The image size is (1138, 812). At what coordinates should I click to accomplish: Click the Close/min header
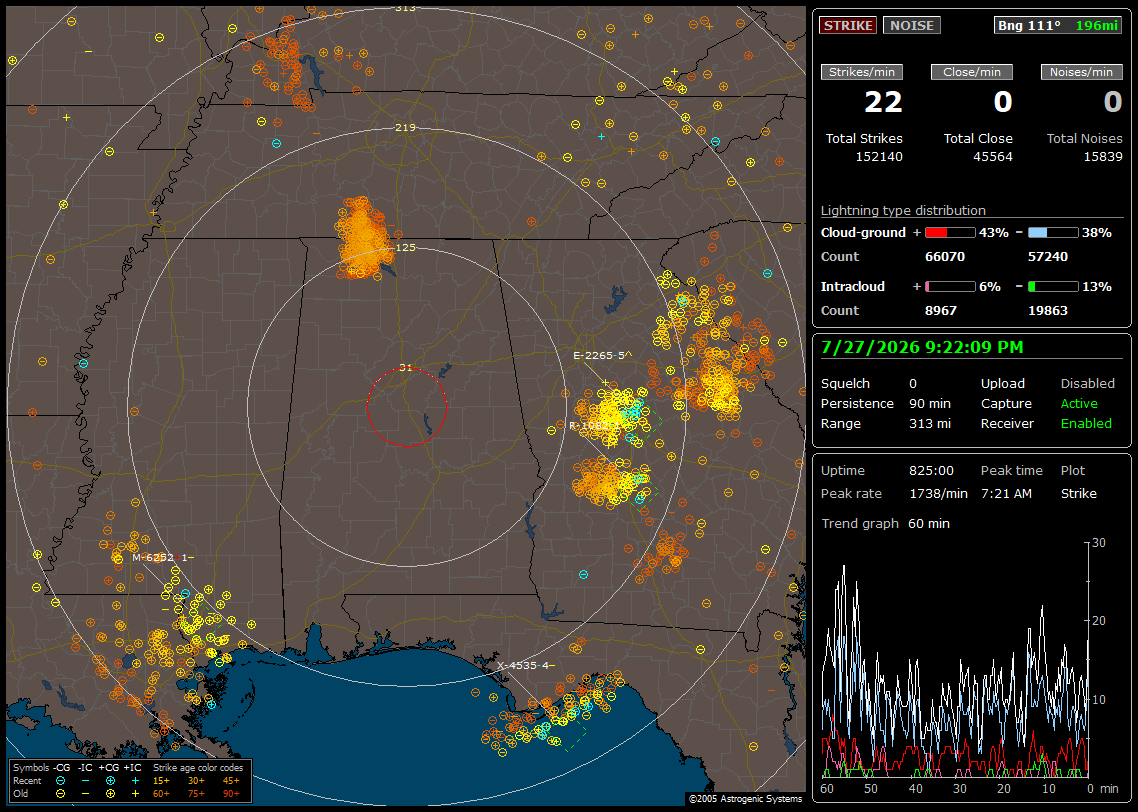tap(972, 72)
